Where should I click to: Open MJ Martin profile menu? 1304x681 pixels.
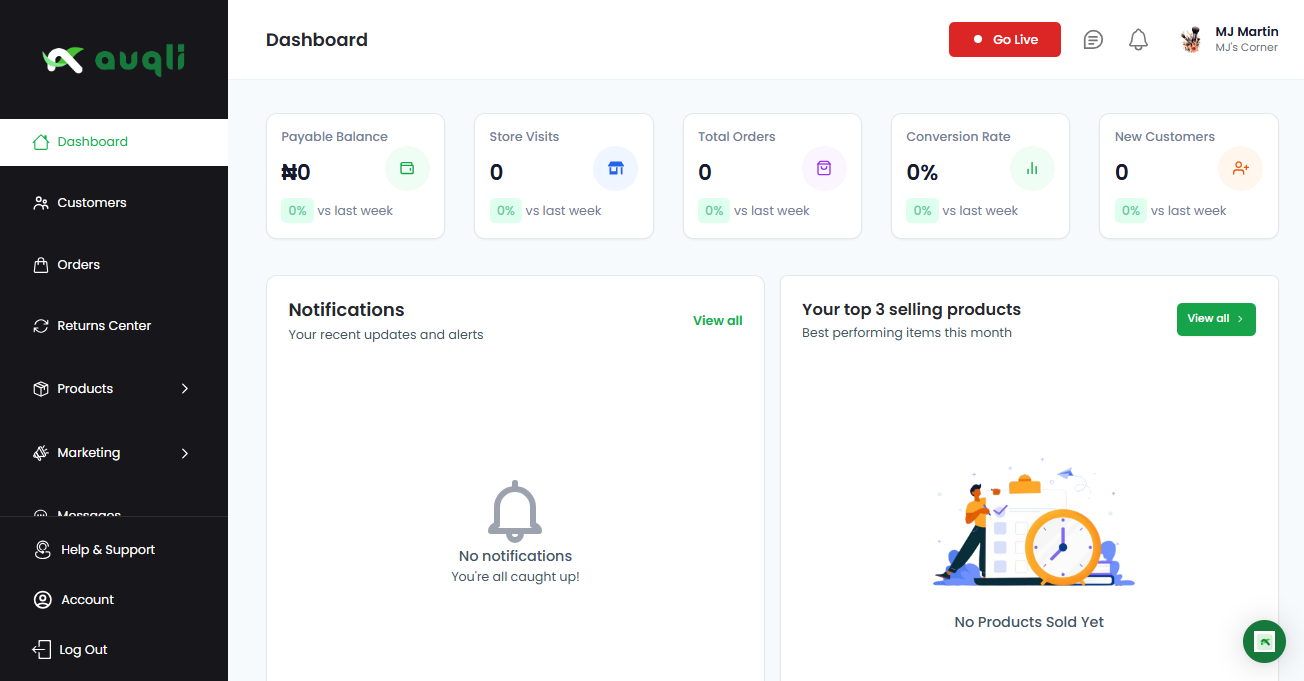coord(1229,40)
